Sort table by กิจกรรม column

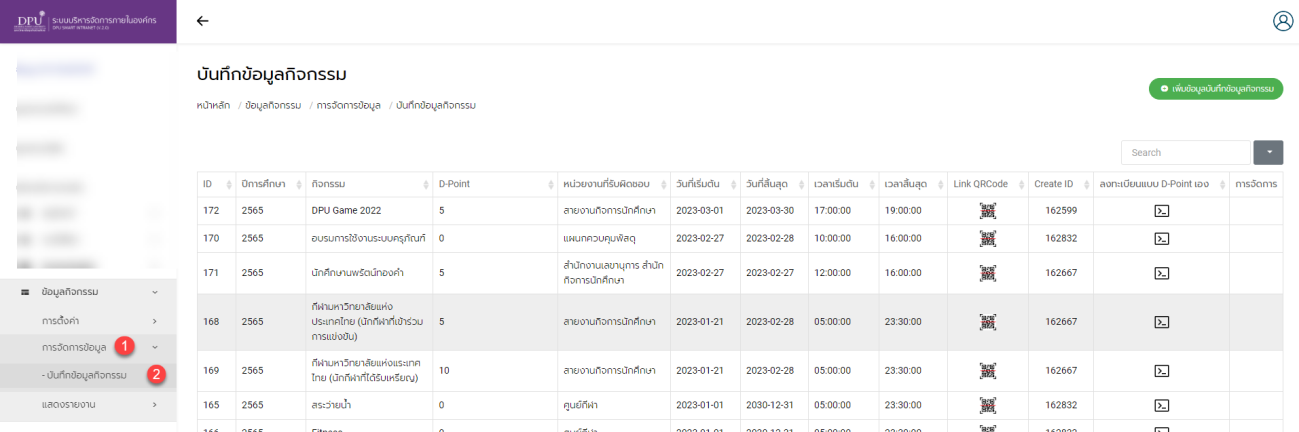coord(369,184)
